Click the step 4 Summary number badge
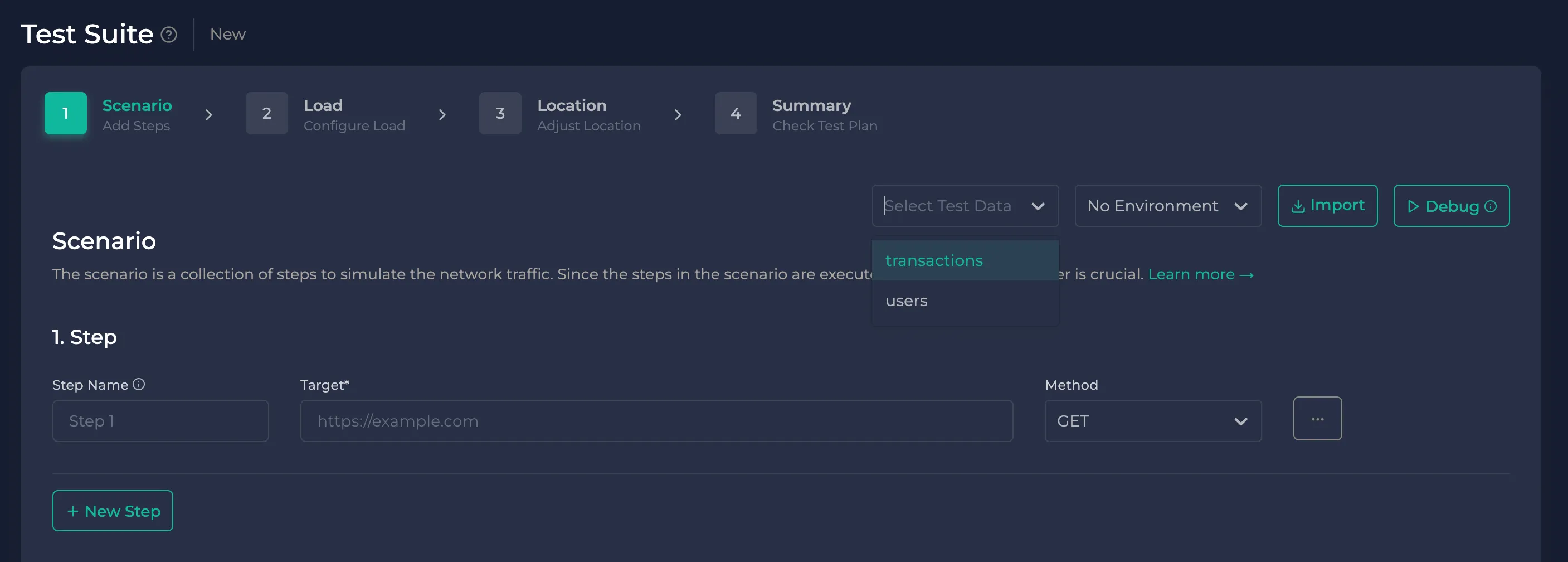Viewport: 1568px width, 562px height. click(736, 113)
